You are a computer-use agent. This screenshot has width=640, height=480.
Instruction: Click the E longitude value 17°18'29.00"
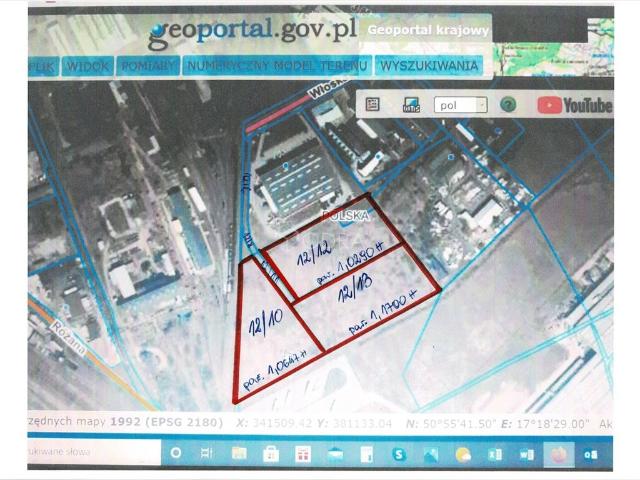click(x=553, y=424)
